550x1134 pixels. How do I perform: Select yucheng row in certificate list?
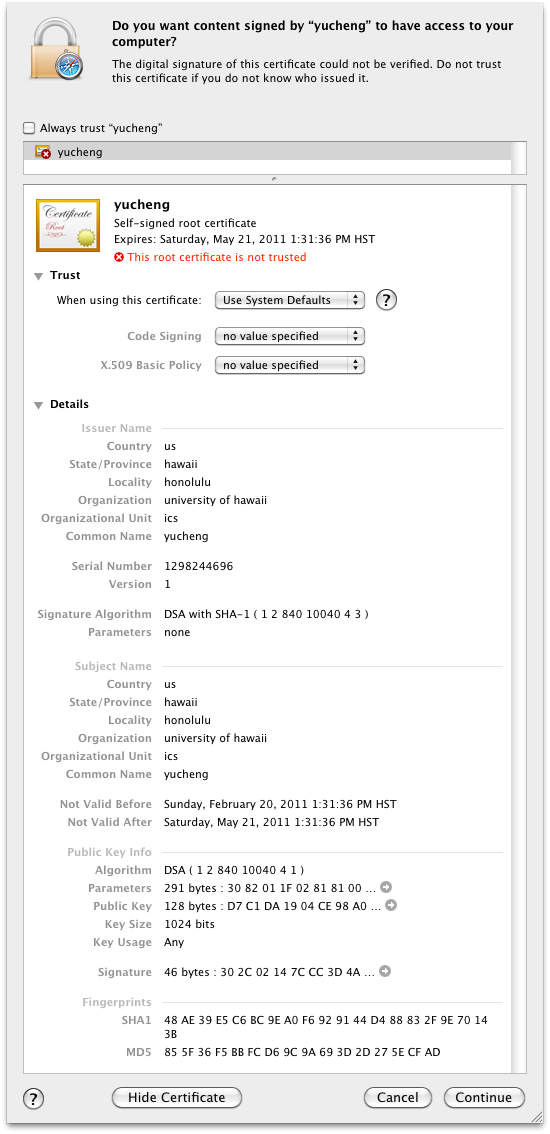(267, 152)
